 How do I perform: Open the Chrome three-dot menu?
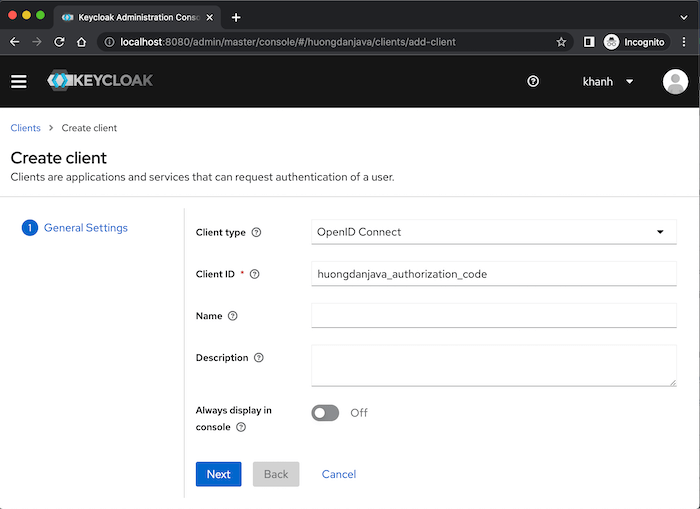(x=684, y=42)
